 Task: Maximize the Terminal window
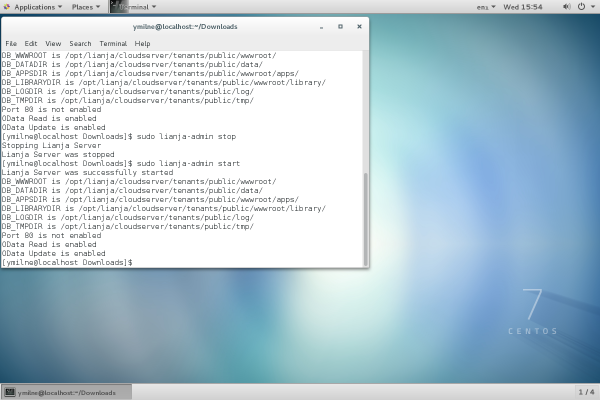coord(340,27)
